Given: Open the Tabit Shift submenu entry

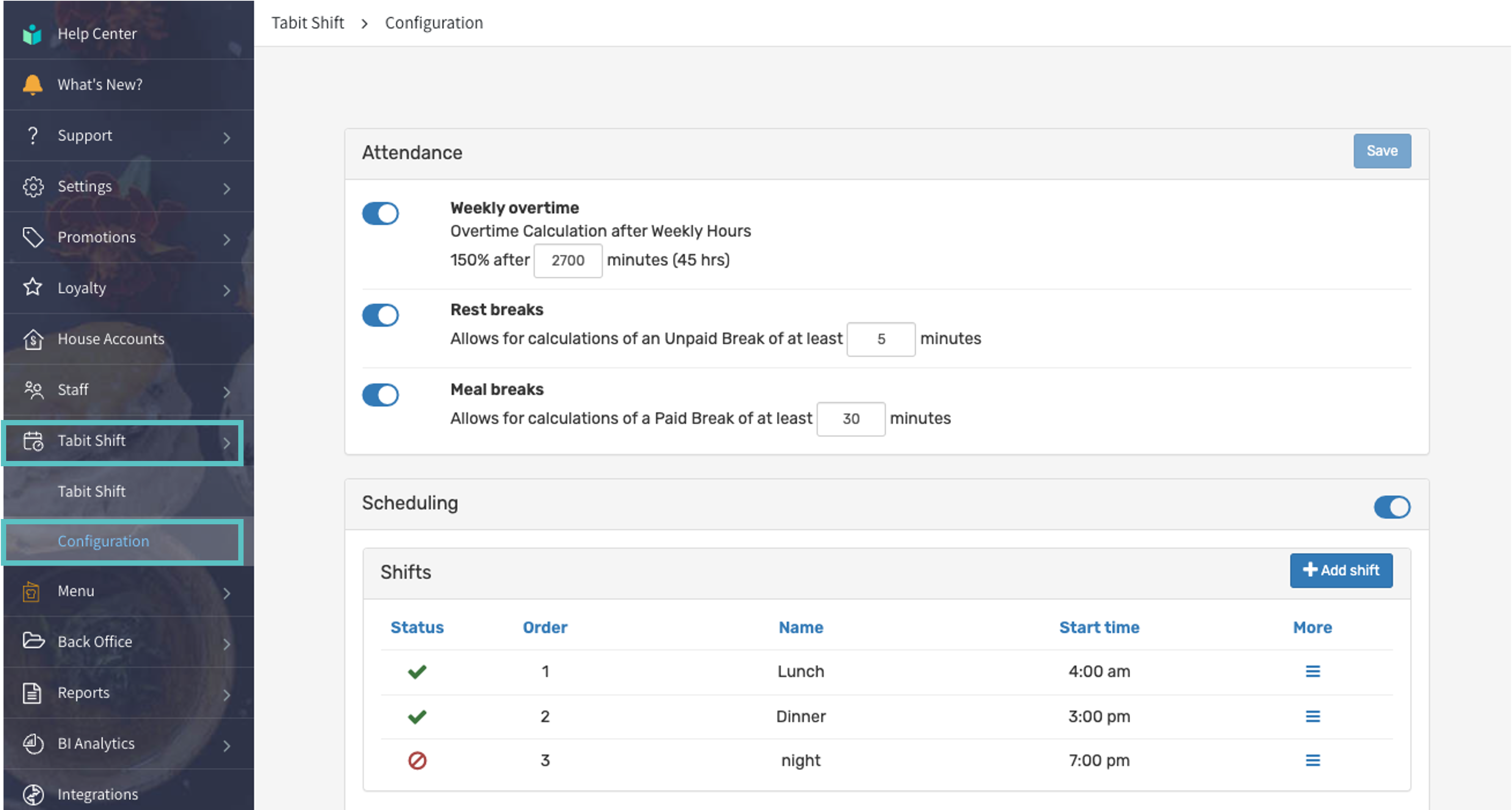Looking at the screenshot, I should tap(91, 491).
